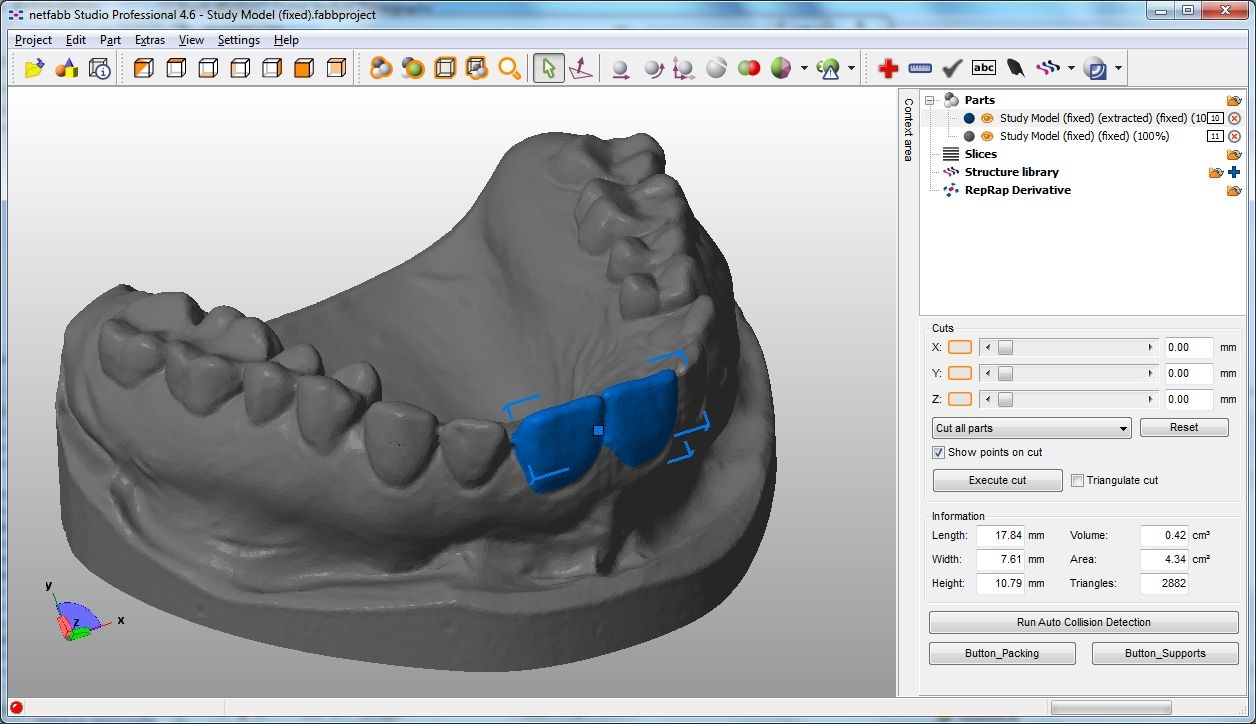Click the checkmark analysis icon
The image size is (1256, 724).
tap(952, 69)
